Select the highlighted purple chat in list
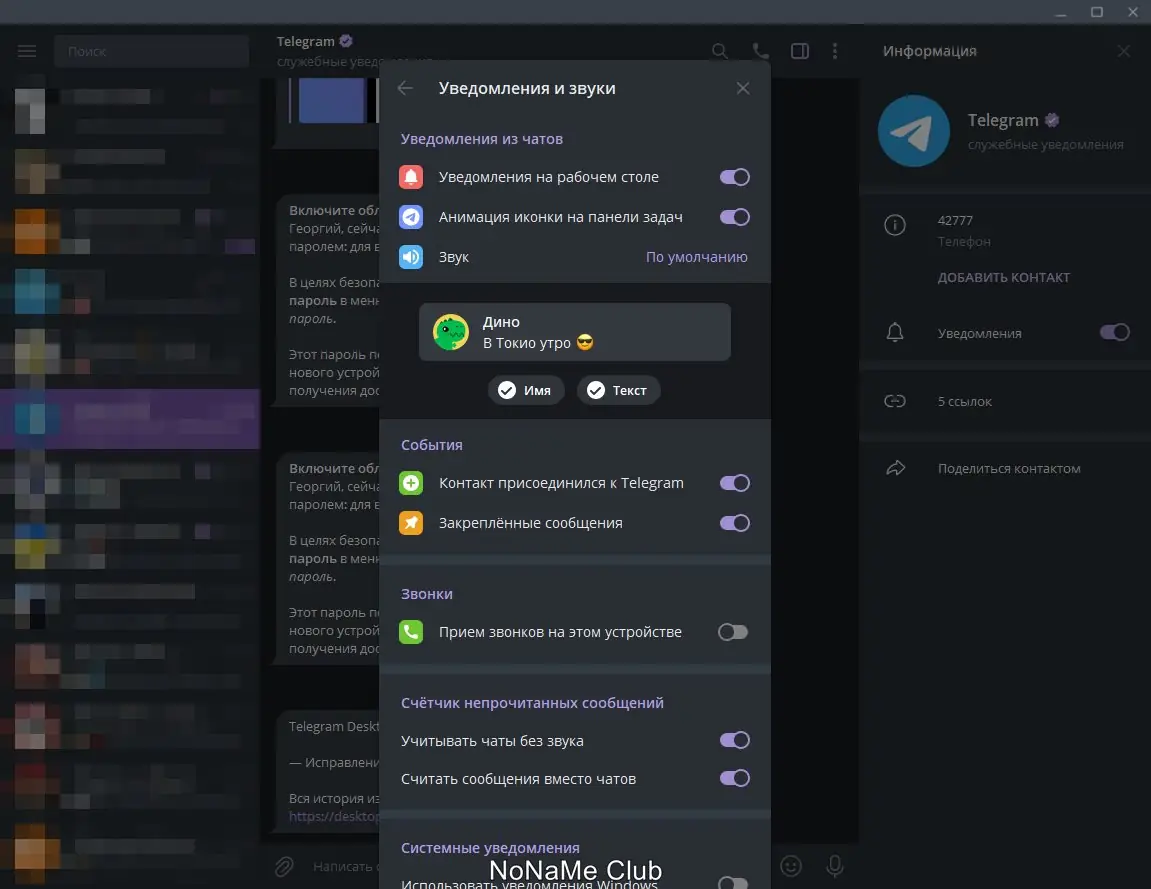The width and height of the screenshot is (1151, 889). click(x=130, y=418)
